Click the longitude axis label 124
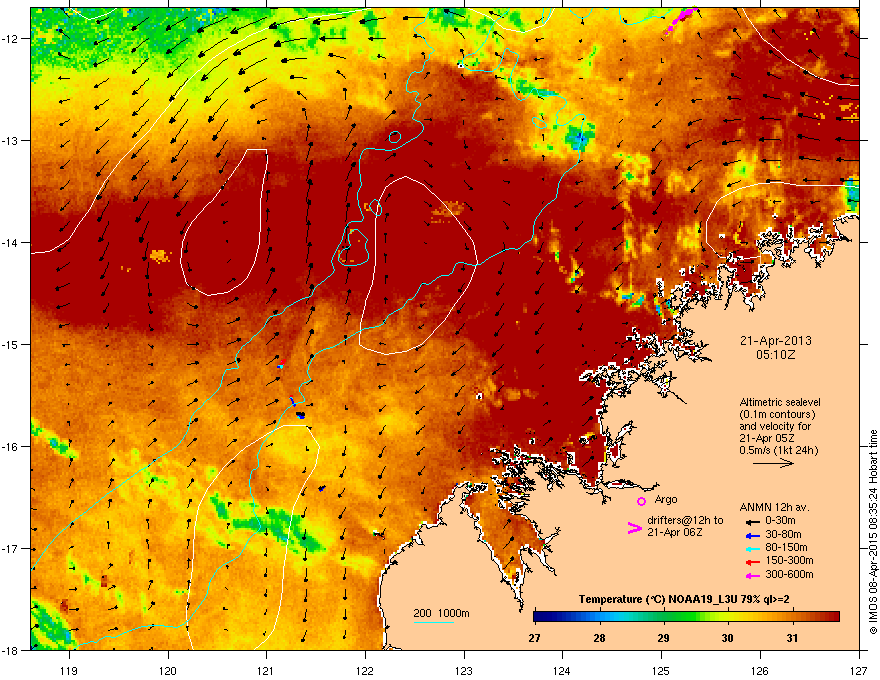880x680 pixels. 562,670
